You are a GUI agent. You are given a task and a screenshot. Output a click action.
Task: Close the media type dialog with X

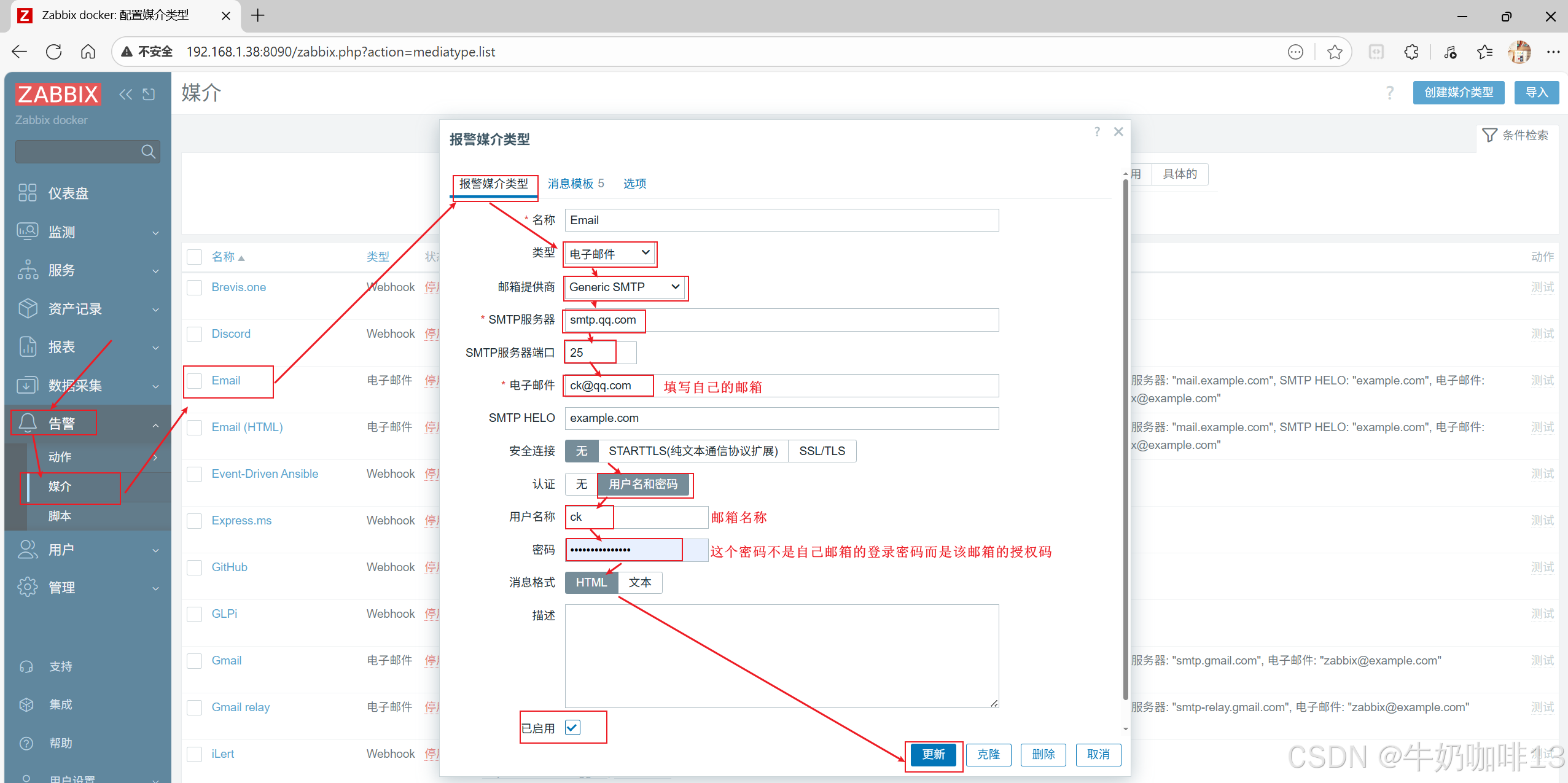(1118, 131)
